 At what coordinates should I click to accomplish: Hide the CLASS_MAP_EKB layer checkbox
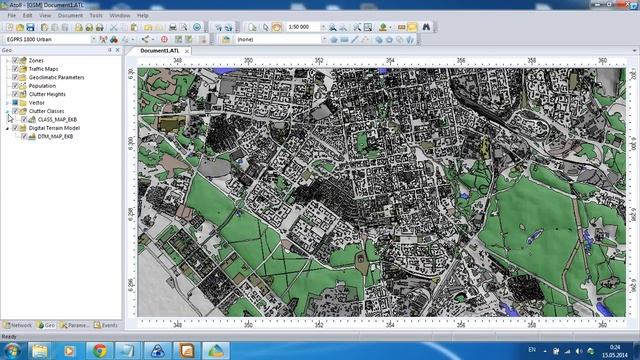(24, 120)
